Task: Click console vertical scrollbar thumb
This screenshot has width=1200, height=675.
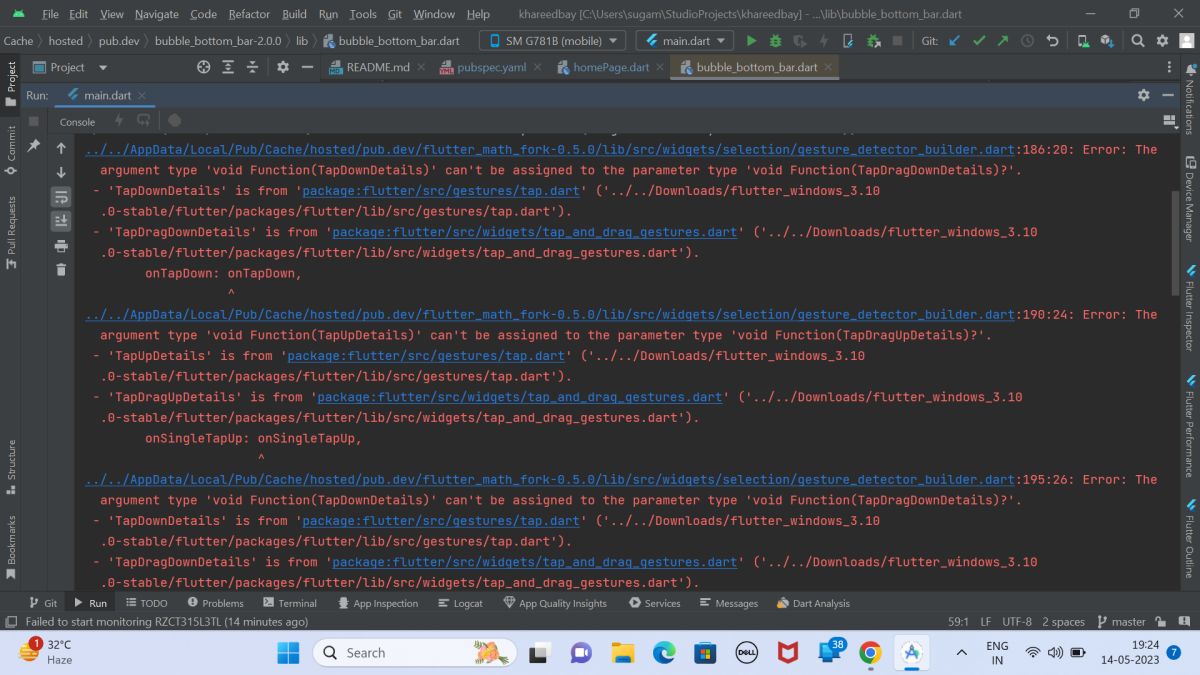Action: [x=1175, y=243]
